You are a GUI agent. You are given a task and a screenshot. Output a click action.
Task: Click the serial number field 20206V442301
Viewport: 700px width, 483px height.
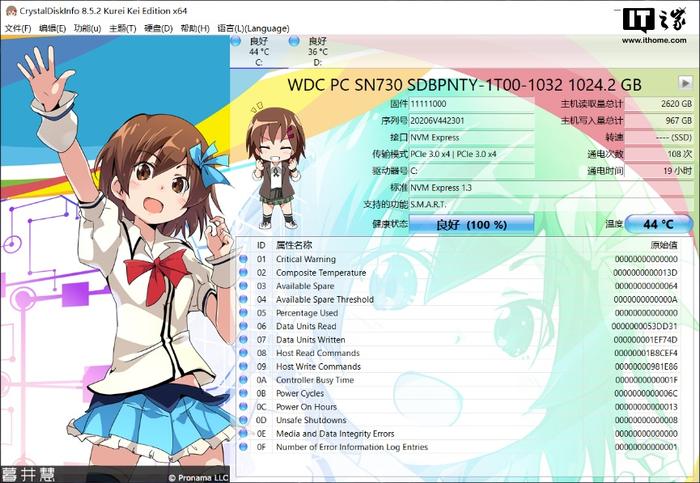click(471, 121)
